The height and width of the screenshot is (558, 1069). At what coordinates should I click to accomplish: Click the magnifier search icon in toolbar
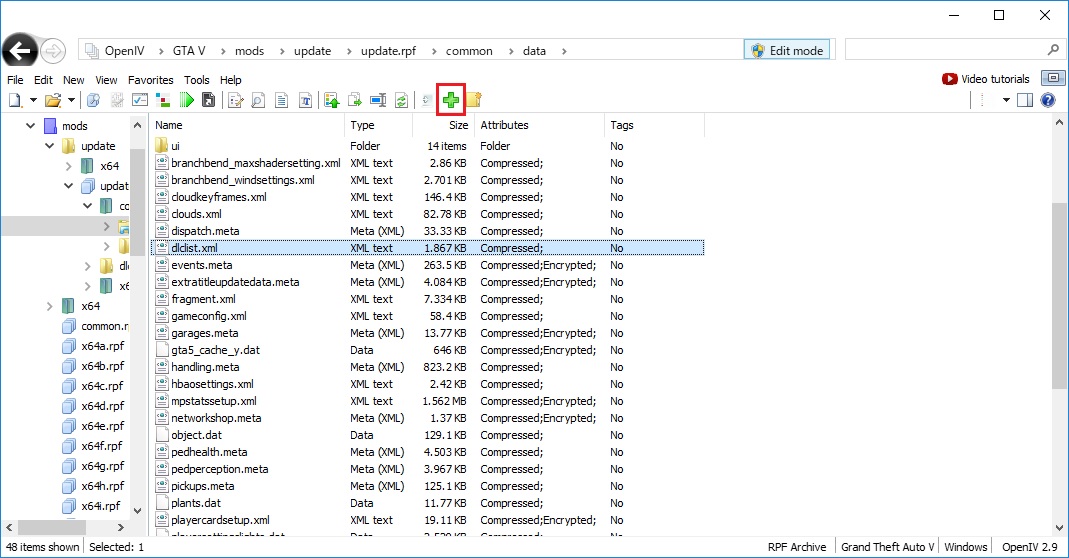[x=258, y=100]
